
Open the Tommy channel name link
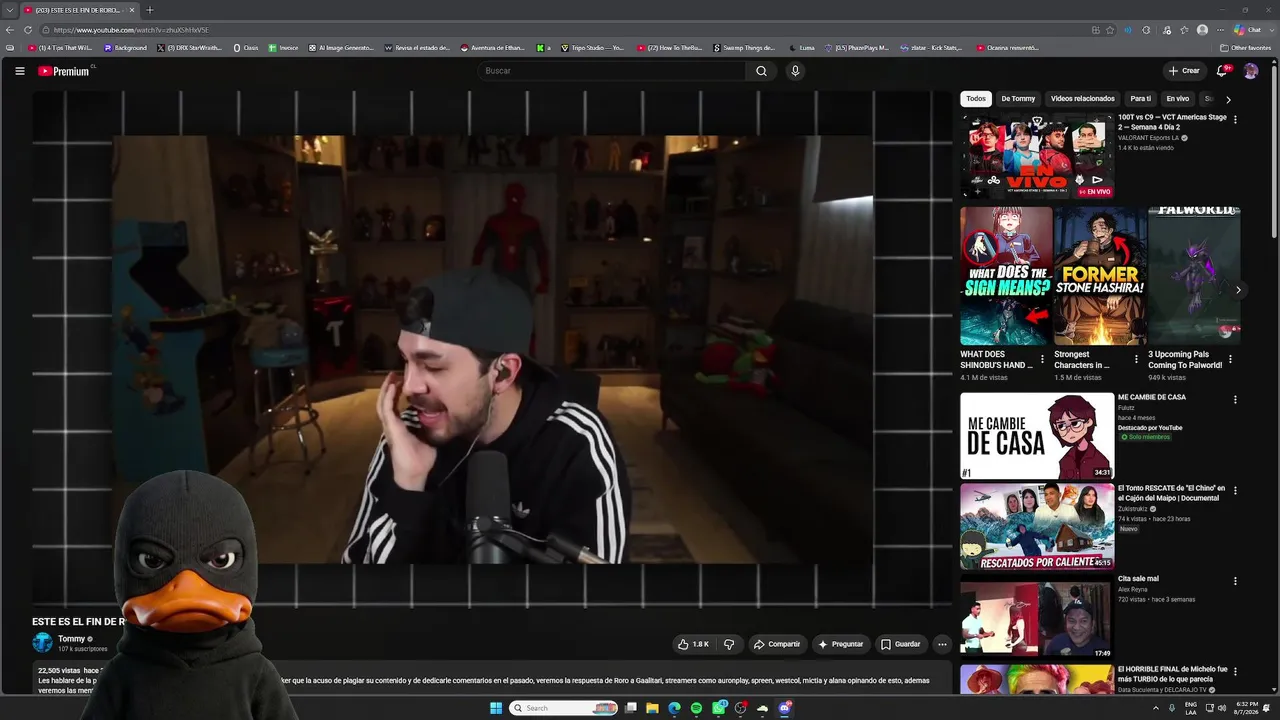72,639
